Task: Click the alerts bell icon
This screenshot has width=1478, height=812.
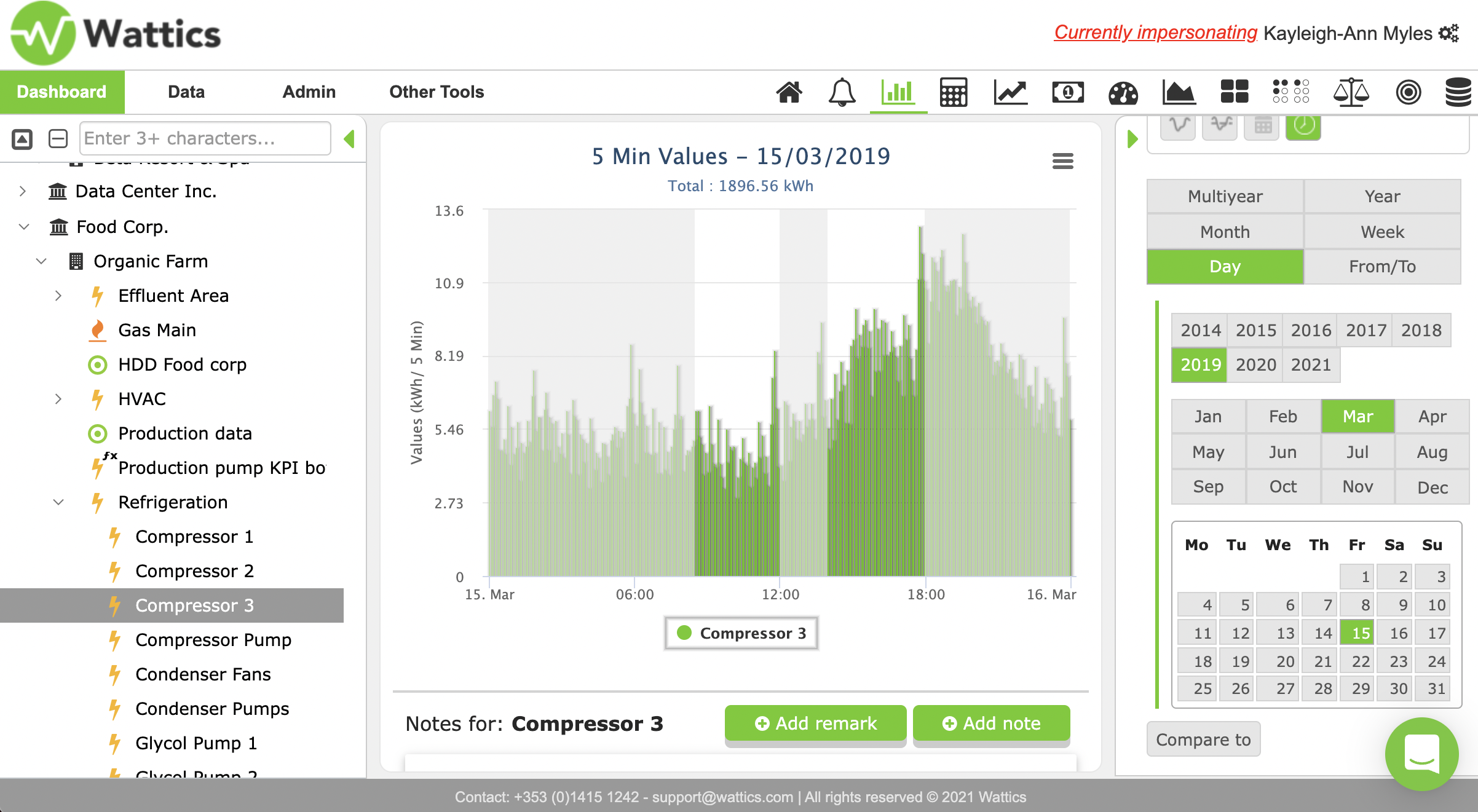Action: point(842,93)
